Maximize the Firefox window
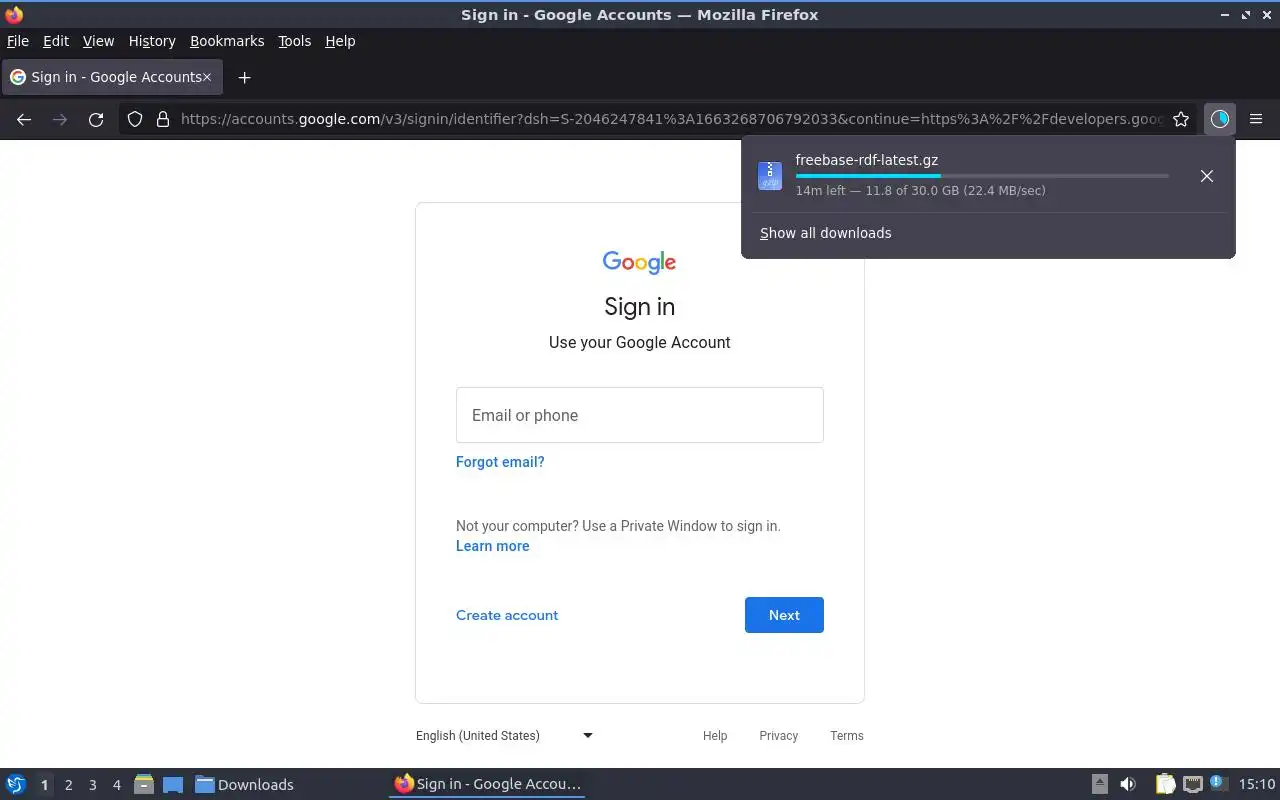 pyautogui.click(x=1246, y=15)
